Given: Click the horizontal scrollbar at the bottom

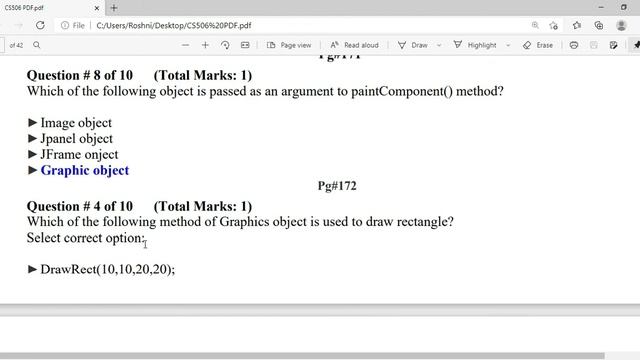Looking at the screenshot, I should (302, 356).
